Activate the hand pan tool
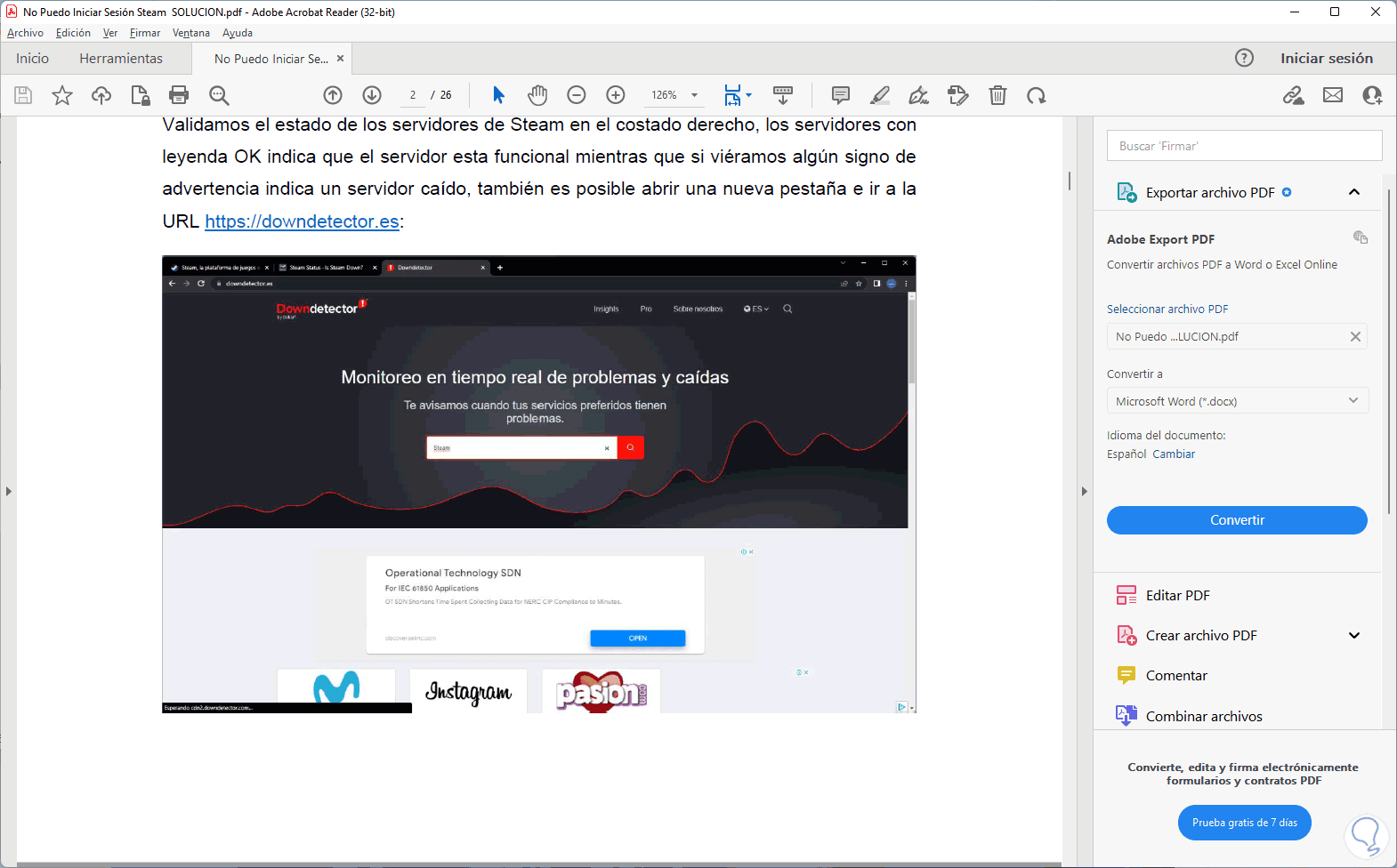The height and width of the screenshot is (868, 1397). 537,95
